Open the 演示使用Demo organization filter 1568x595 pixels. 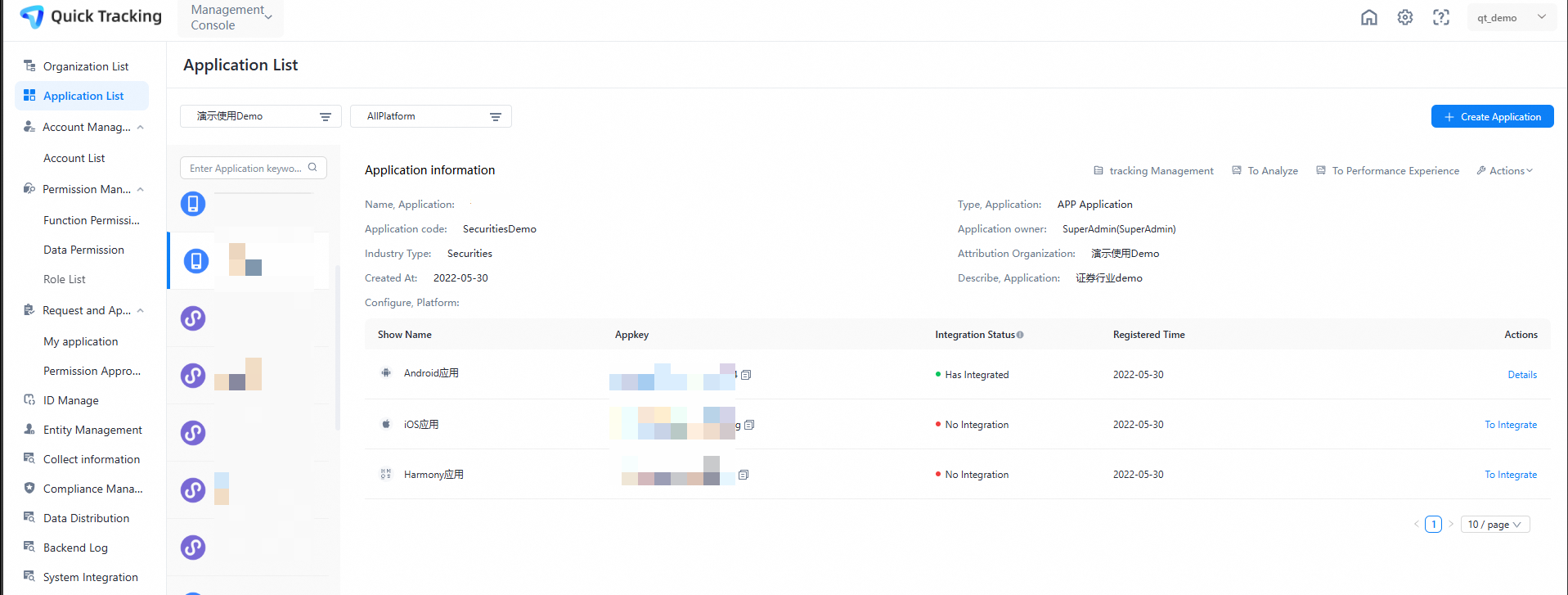tap(261, 116)
